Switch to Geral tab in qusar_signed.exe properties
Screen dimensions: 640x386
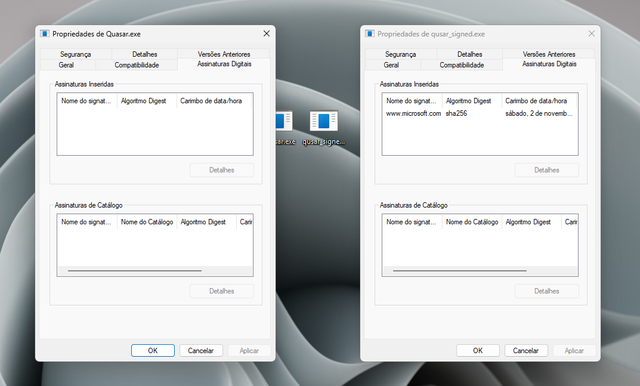click(391, 65)
